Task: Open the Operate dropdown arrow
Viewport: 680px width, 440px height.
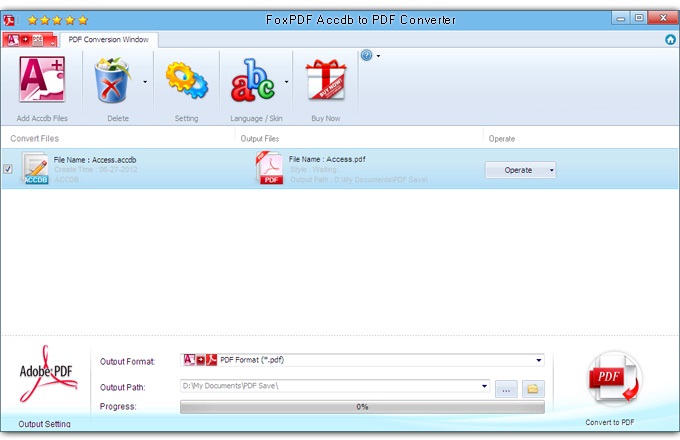Action: 552,170
